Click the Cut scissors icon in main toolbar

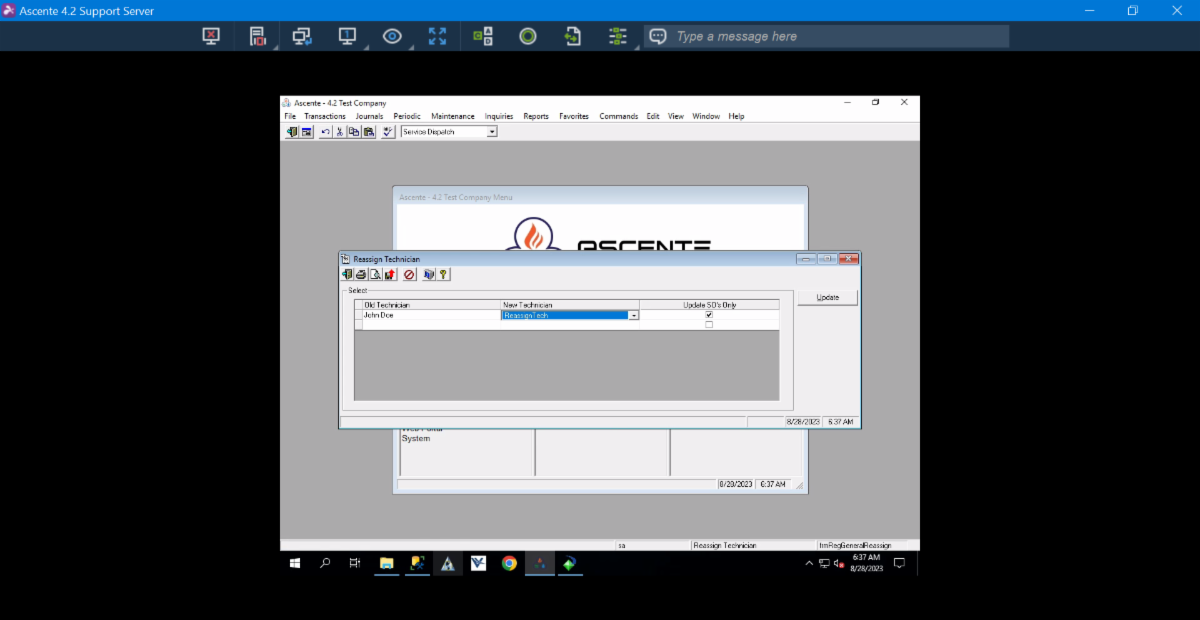340,132
